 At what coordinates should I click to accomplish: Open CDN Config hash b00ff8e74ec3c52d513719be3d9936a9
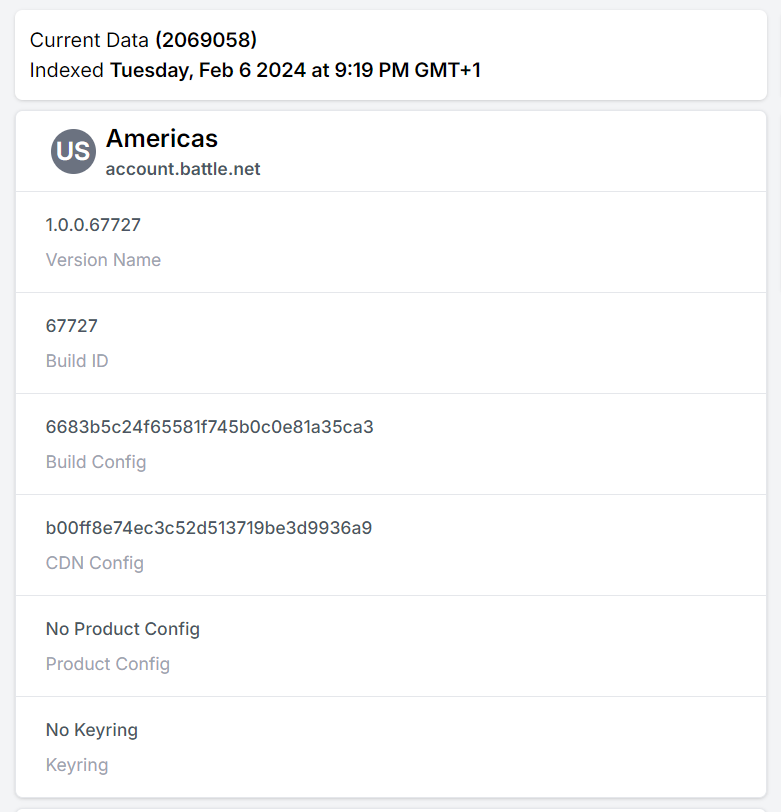(209, 528)
